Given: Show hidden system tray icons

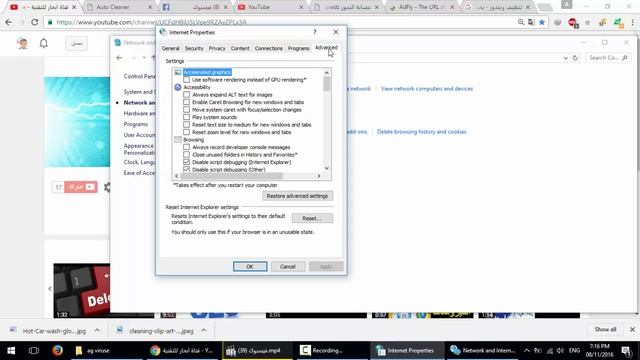Looking at the screenshot, I should 527,350.
